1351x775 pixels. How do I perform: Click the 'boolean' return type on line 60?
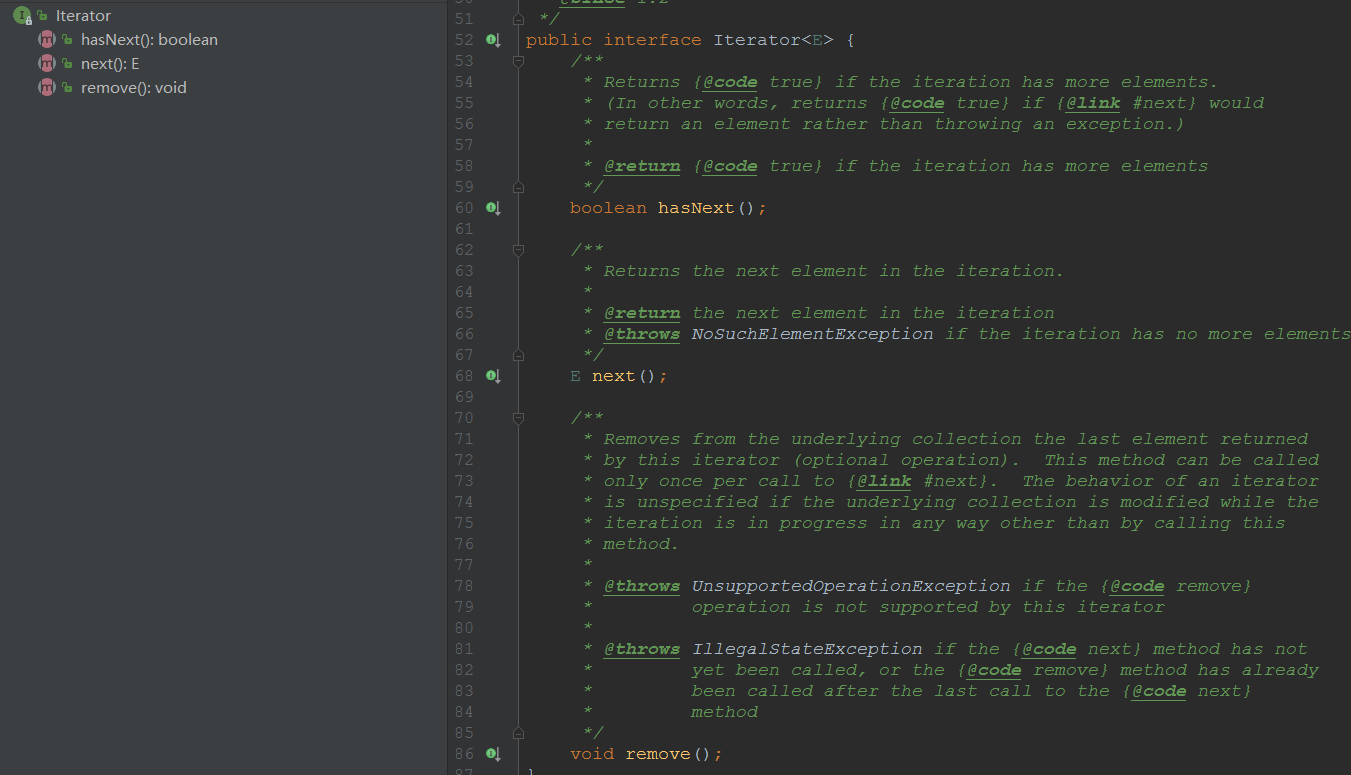[608, 208]
